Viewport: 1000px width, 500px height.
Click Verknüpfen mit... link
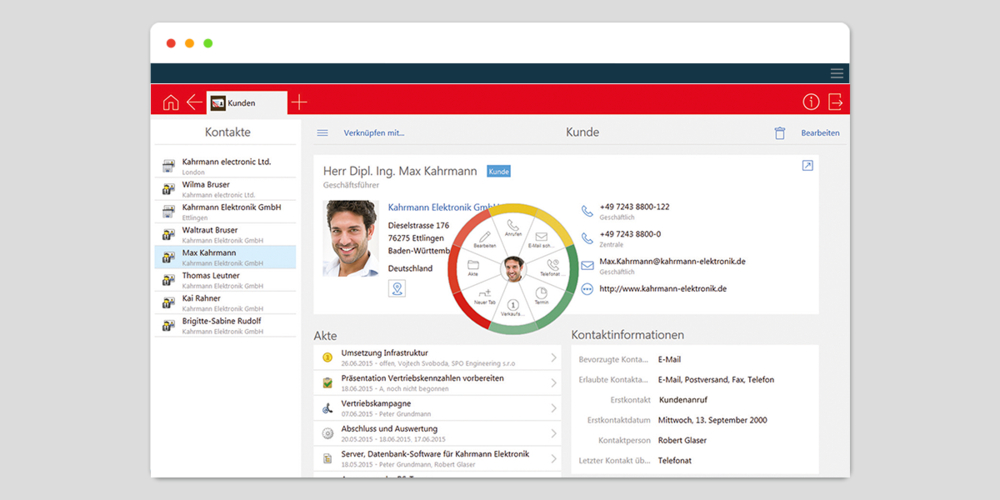tap(374, 133)
